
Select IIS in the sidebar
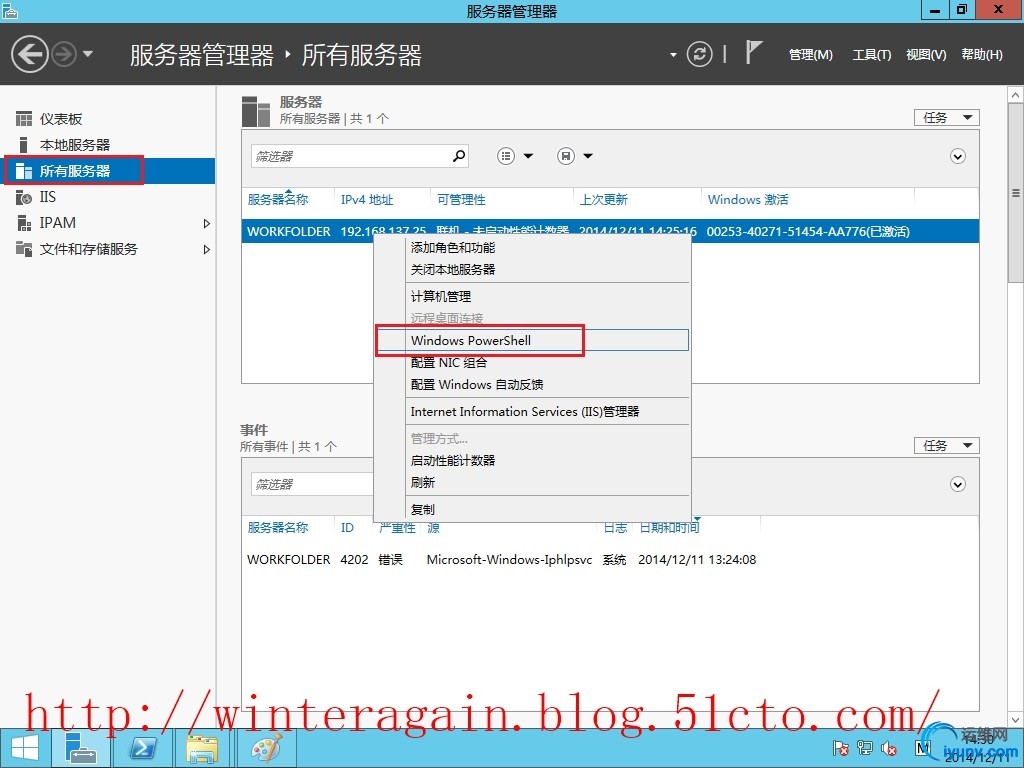pos(47,197)
